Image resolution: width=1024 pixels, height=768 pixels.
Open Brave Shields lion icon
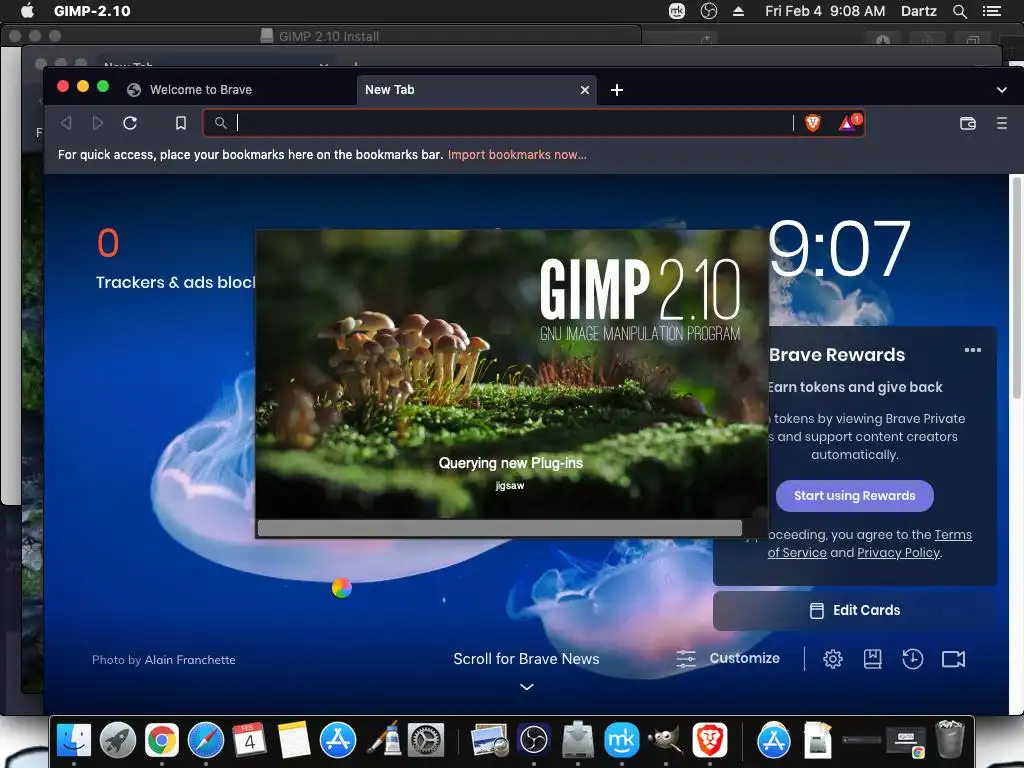point(812,123)
